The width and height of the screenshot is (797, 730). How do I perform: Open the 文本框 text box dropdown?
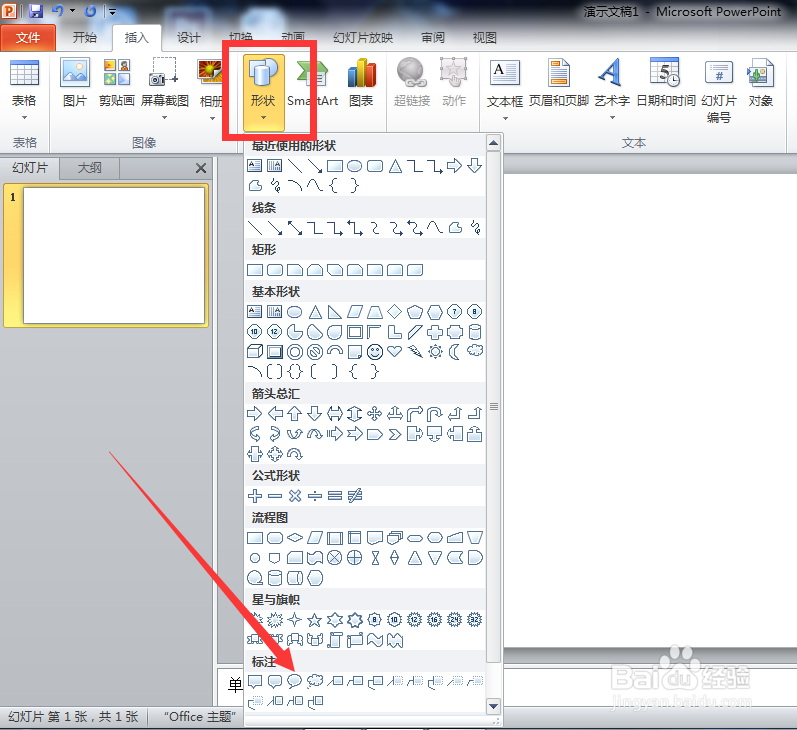pyautogui.click(x=505, y=90)
